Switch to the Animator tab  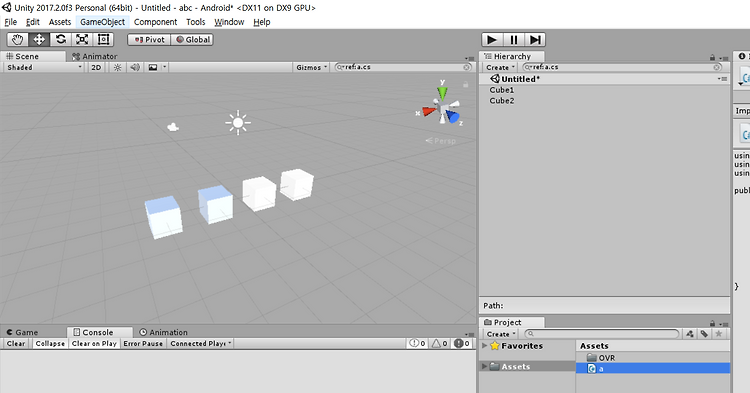pyautogui.click(x=94, y=56)
